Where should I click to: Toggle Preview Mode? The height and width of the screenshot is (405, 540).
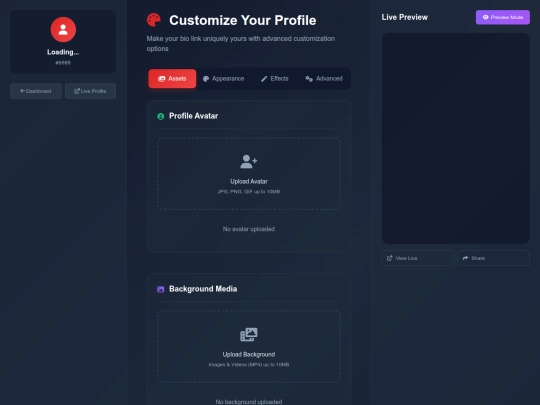(x=503, y=17)
